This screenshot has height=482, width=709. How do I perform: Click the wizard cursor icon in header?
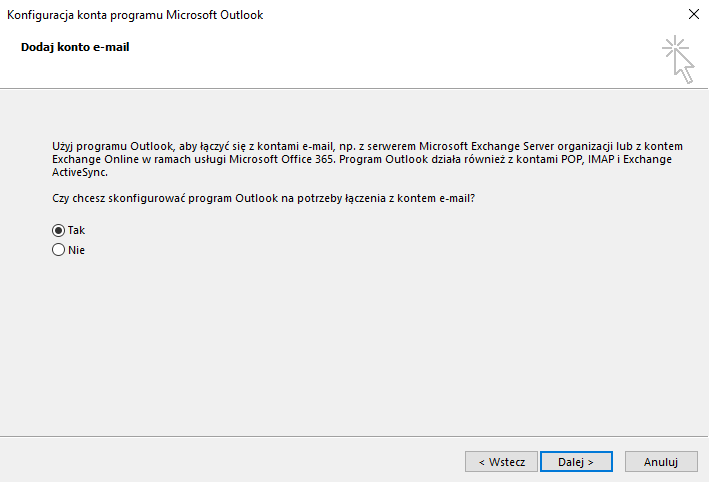(x=678, y=59)
